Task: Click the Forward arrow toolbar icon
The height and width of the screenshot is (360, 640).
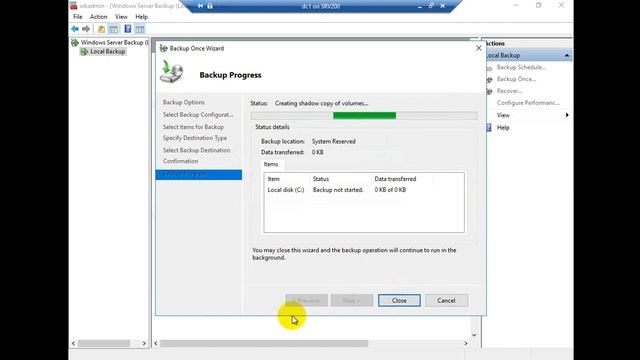Action: coord(86,29)
